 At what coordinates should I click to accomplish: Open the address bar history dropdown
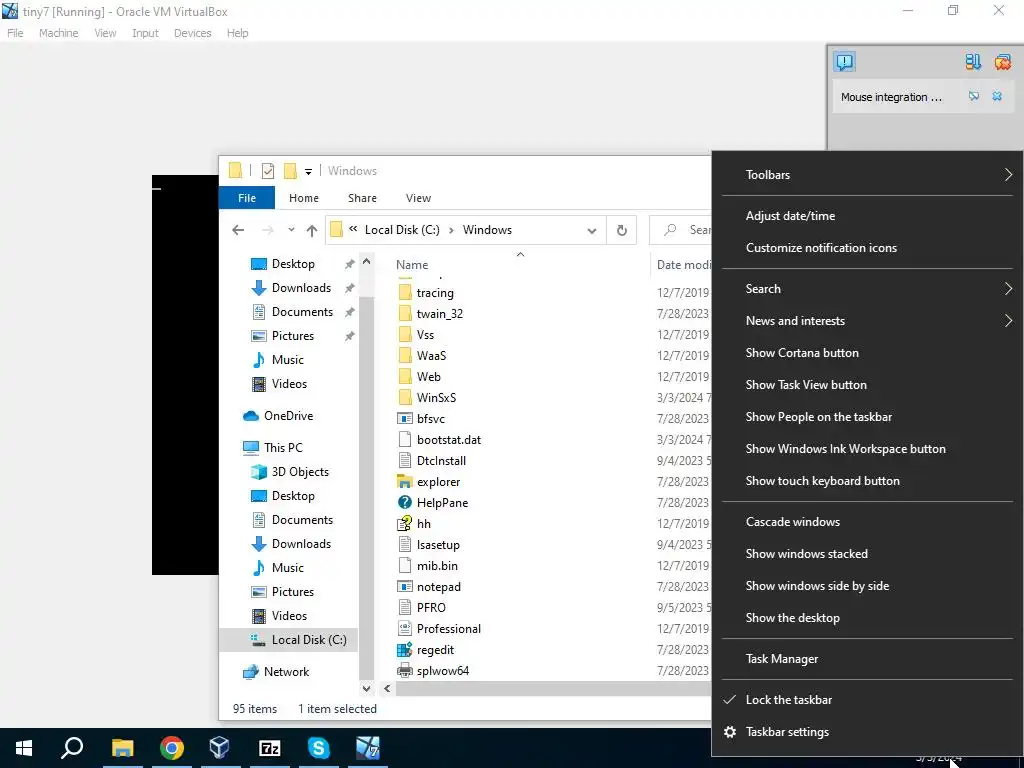click(x=592, y=231)
